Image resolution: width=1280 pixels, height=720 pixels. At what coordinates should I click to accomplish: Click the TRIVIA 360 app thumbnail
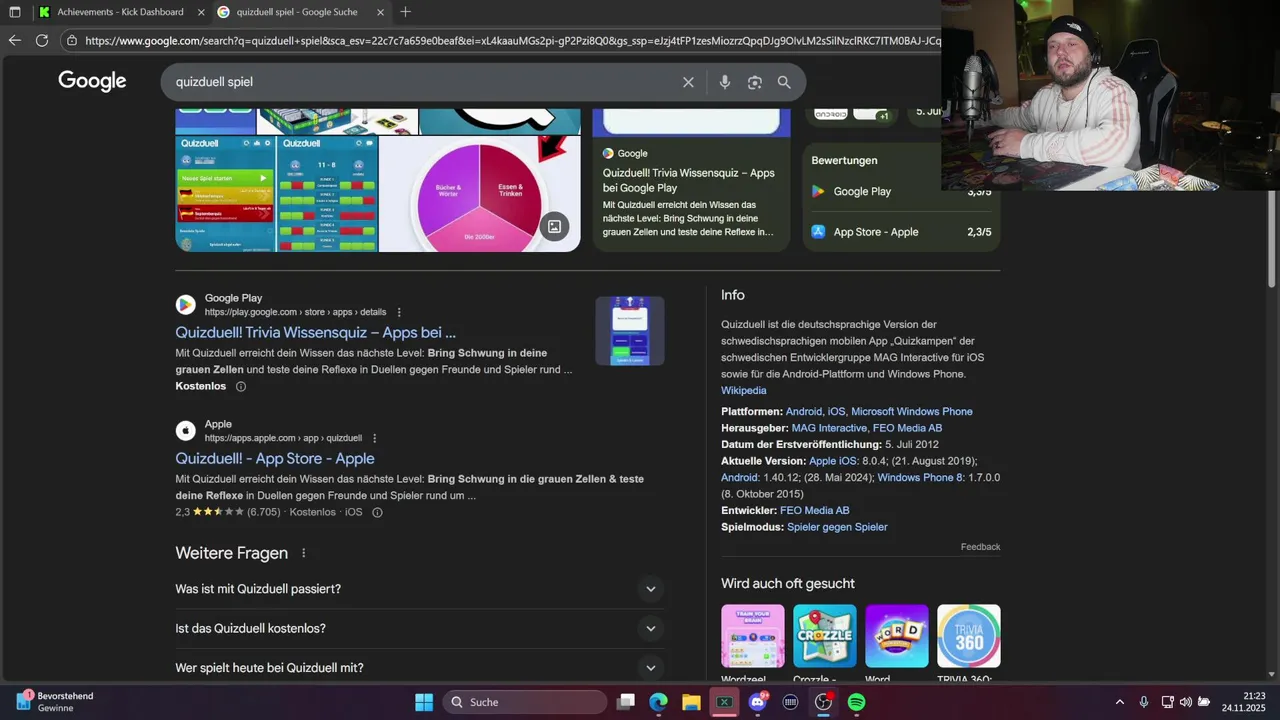[969, 636]
